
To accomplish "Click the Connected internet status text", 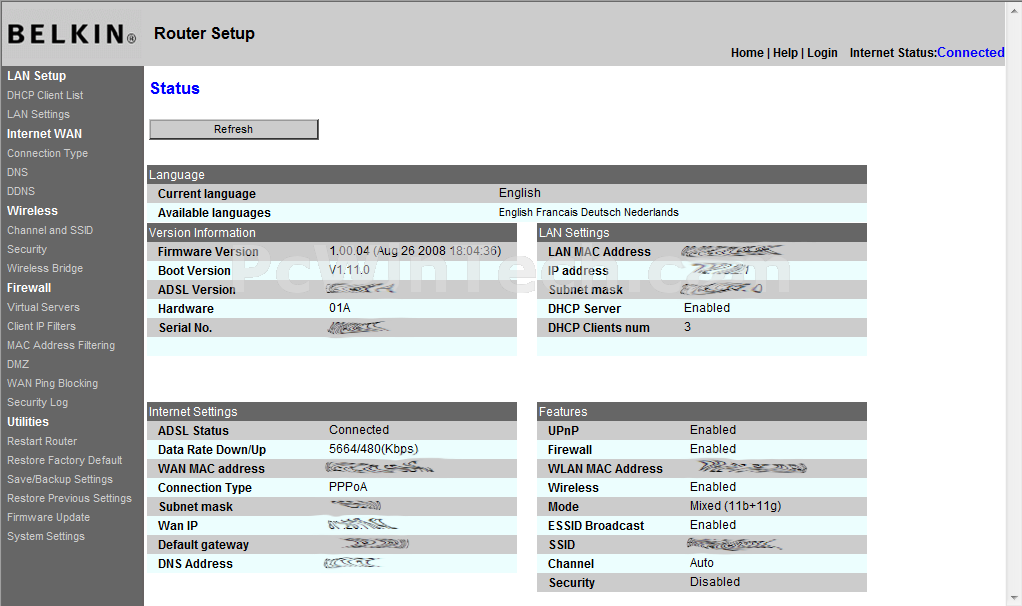I will [x=971, y=53].
